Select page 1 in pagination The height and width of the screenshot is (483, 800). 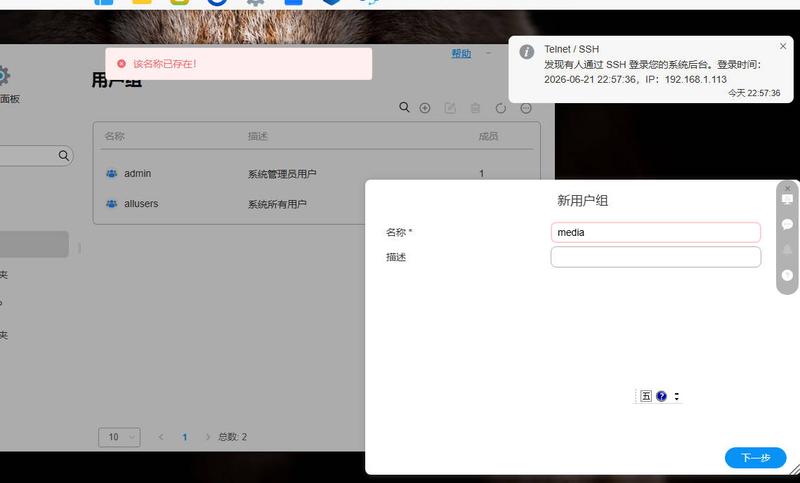[x=185, y=437]
